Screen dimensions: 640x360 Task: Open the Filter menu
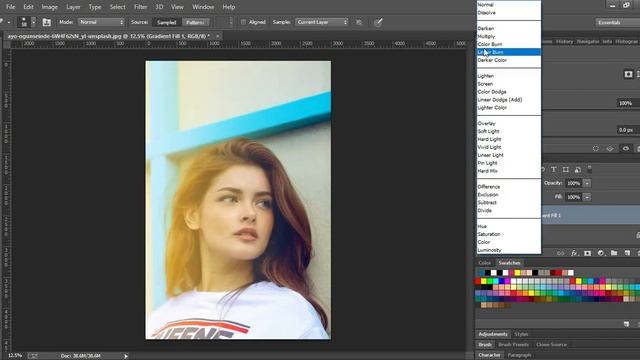140,7
